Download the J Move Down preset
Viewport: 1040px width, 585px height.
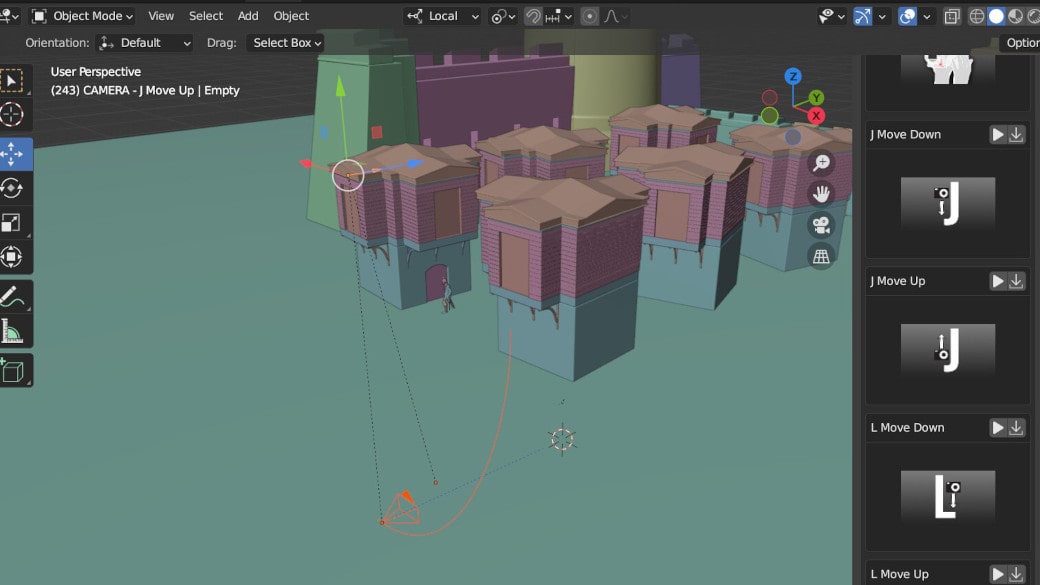pos(1016,135)
